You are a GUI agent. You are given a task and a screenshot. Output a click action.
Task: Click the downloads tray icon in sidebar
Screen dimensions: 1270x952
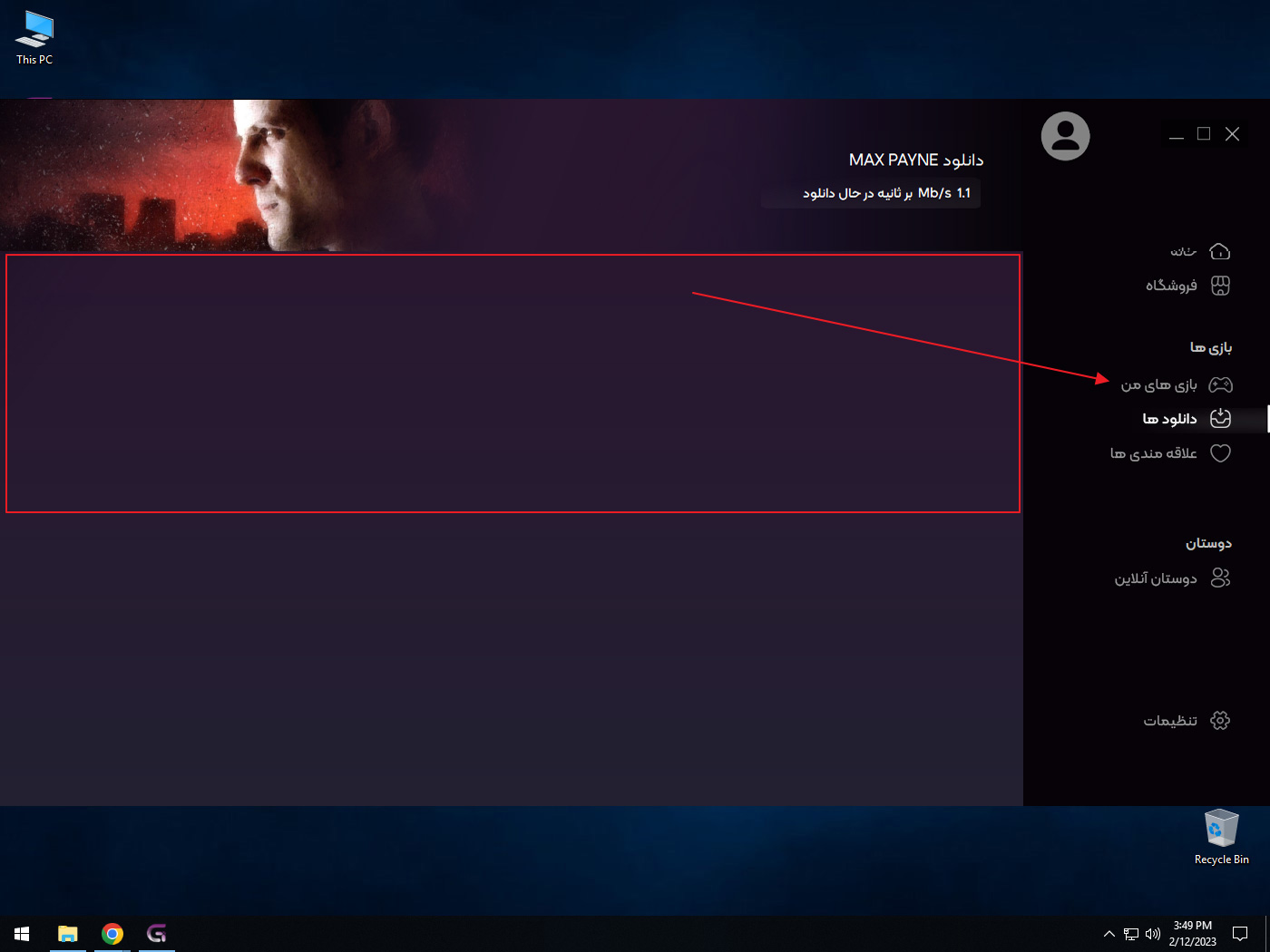pos(1220,418)
